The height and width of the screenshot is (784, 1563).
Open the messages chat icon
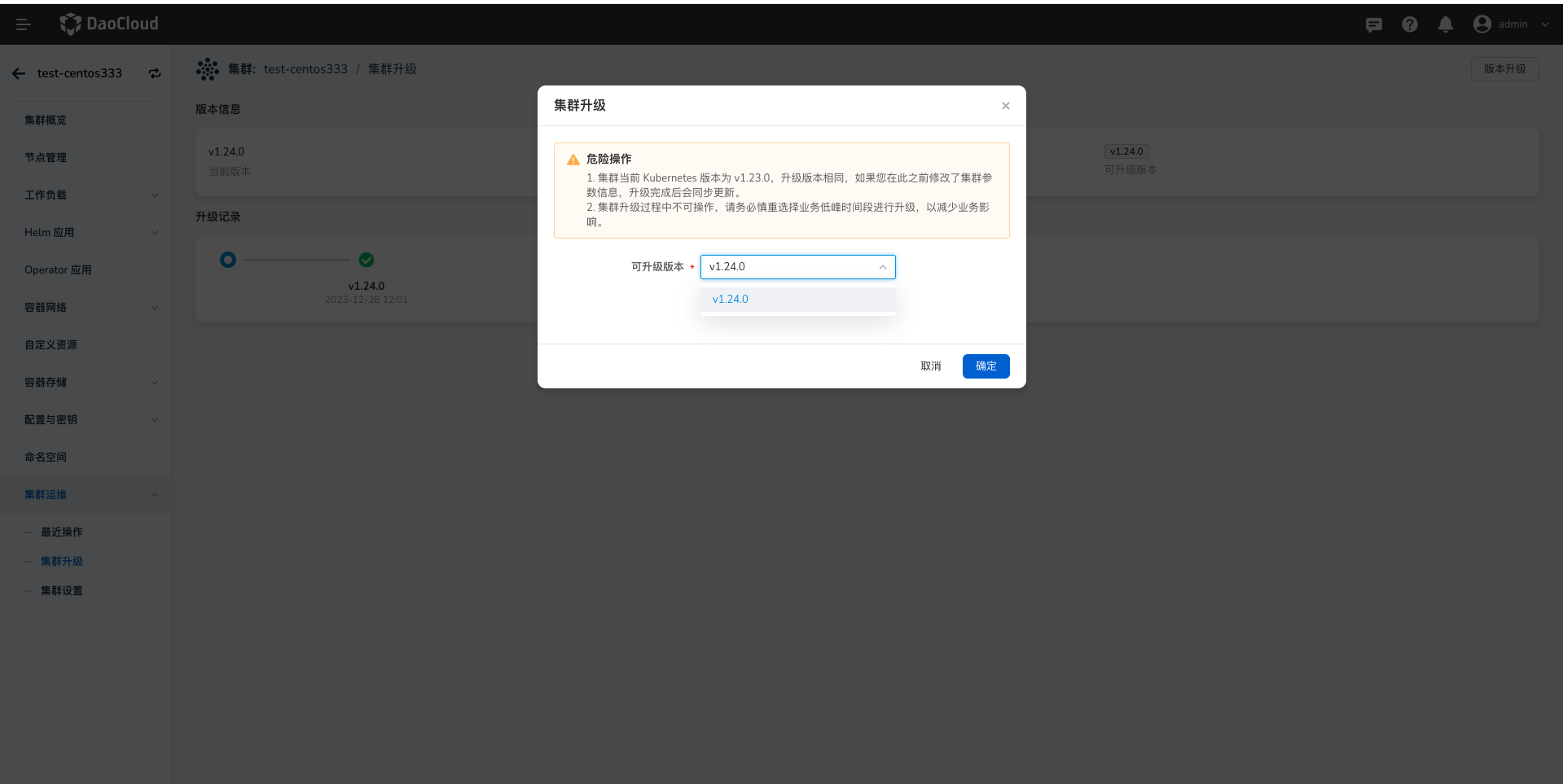(x=1373, y=24)
